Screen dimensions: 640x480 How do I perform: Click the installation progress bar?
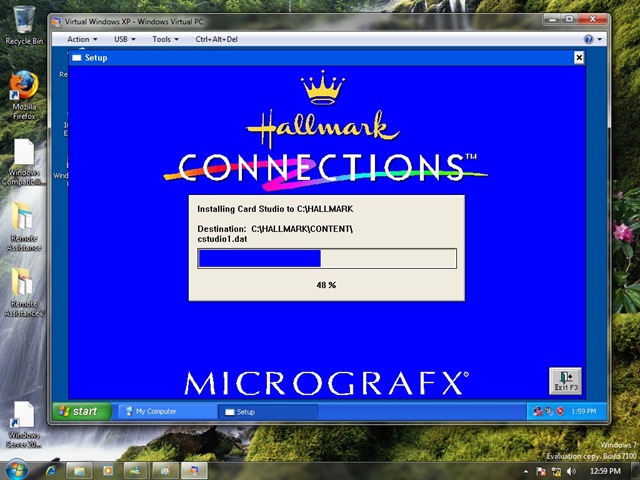coord(327,259)
